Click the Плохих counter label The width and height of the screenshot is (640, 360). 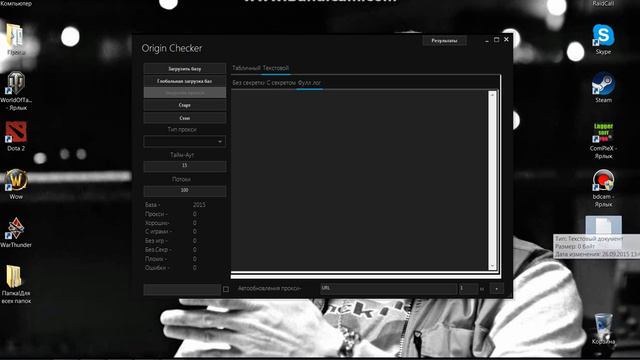[156, 259]
